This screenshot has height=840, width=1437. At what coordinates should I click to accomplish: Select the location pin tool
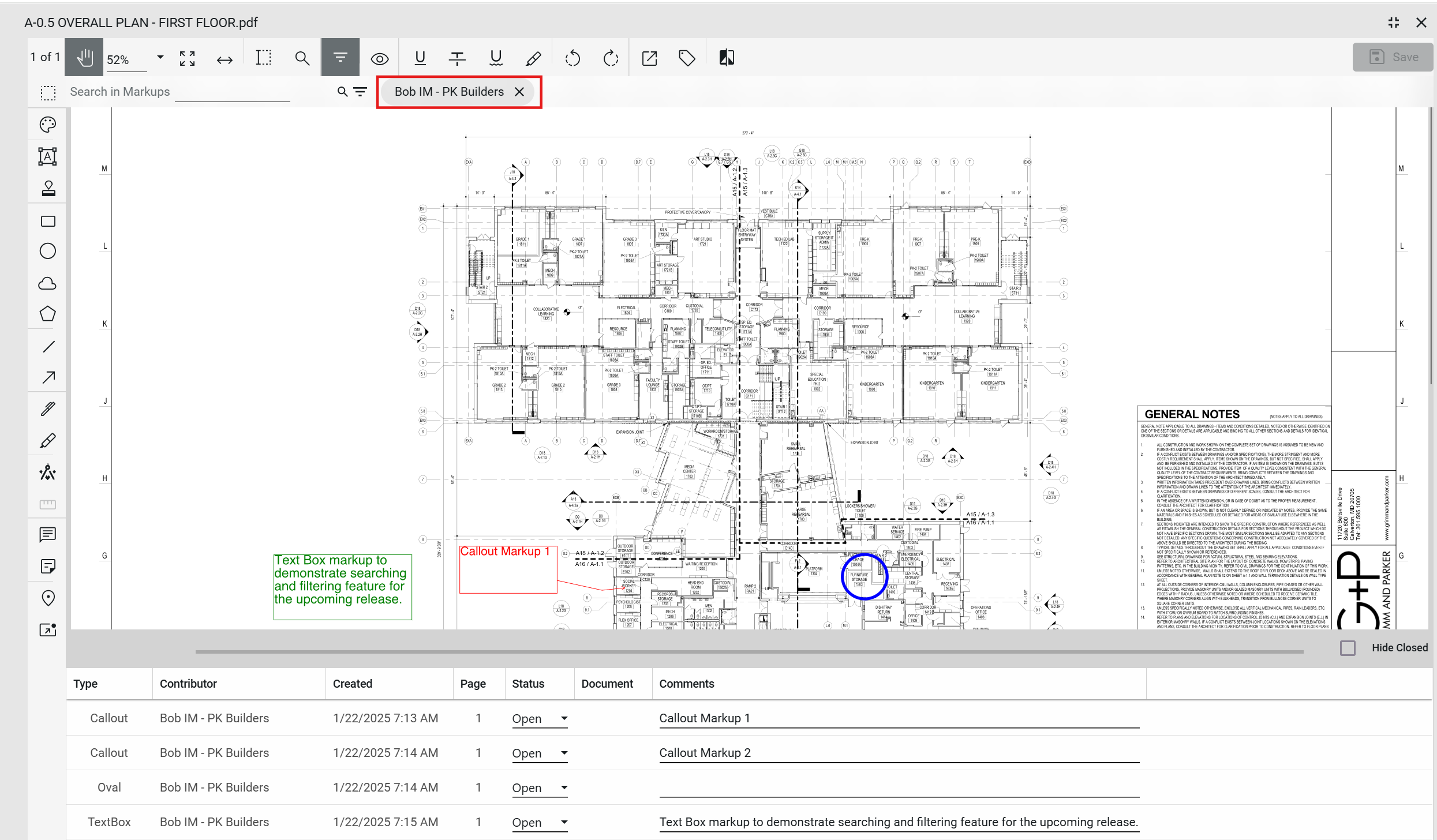(48, 598)
